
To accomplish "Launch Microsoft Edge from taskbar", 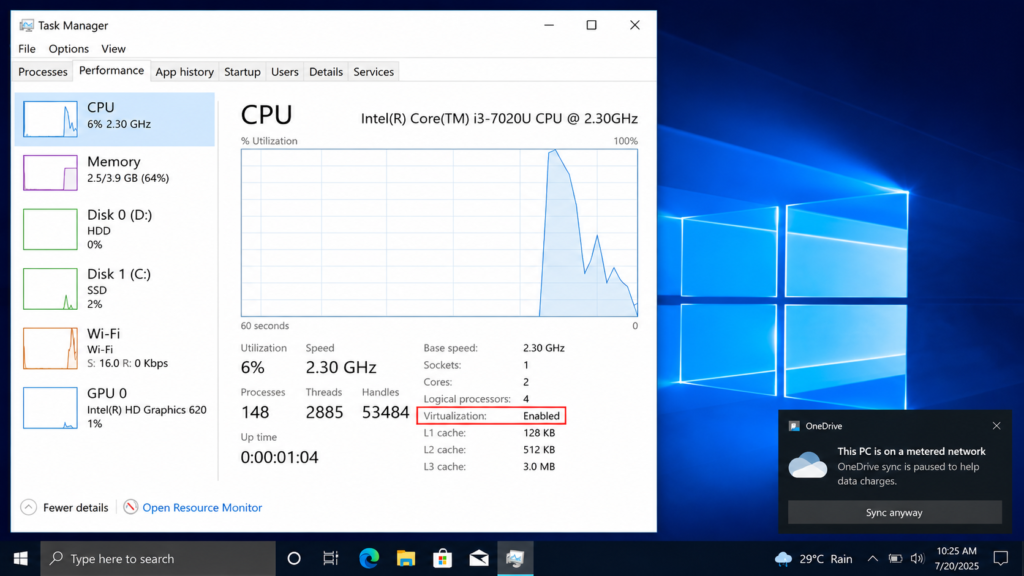I will point(369,558).
